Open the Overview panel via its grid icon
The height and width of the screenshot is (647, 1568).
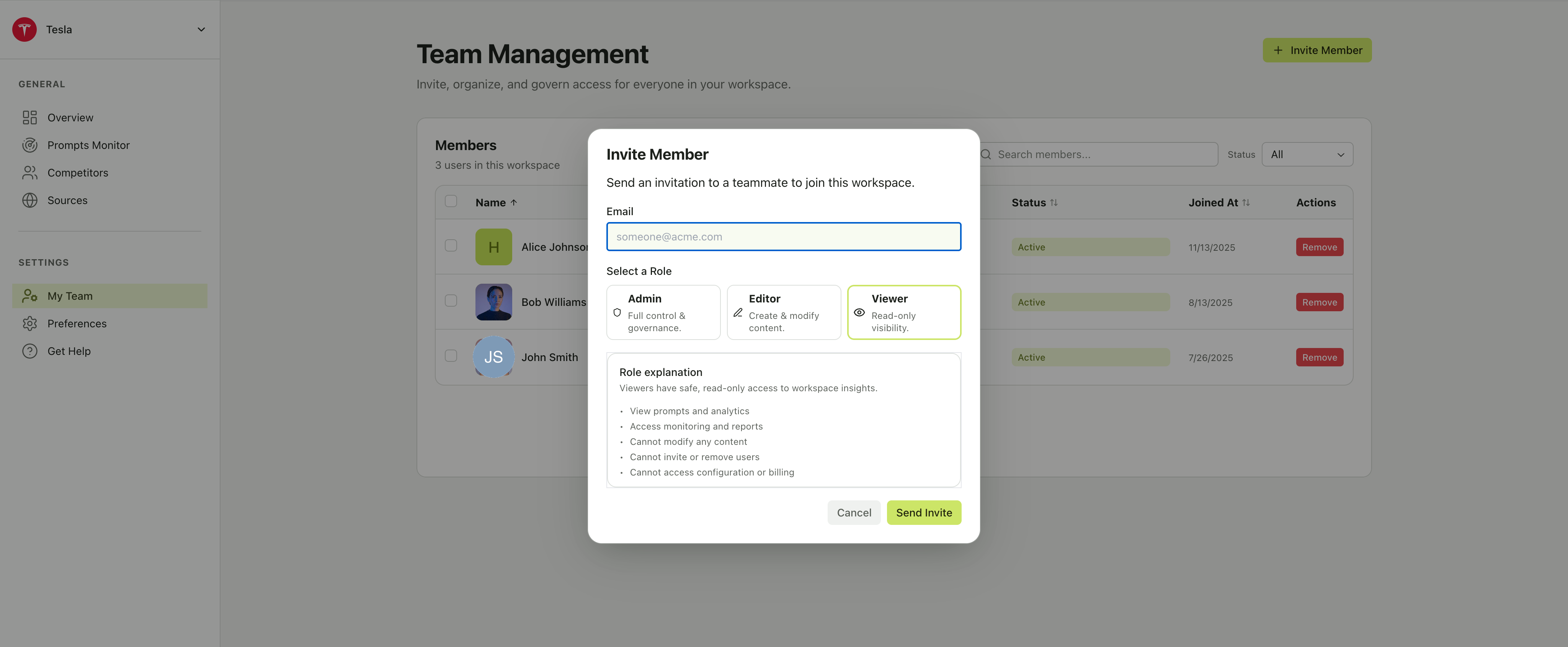[x=30, y=117]
